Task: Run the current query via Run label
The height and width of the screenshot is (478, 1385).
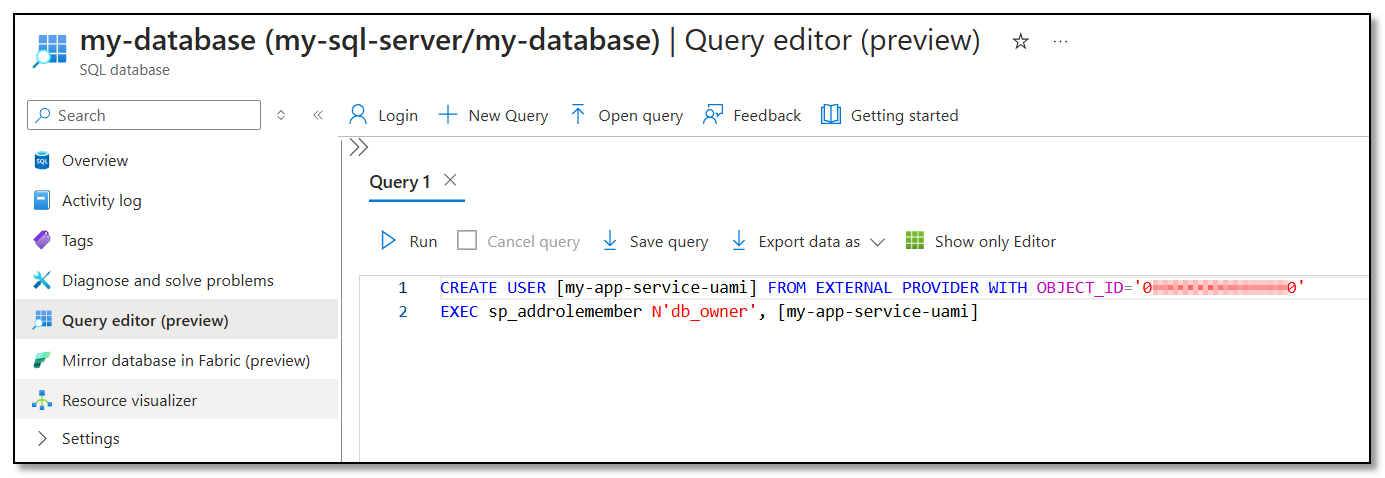Action: pyautogui.click(x=423, y=242)
